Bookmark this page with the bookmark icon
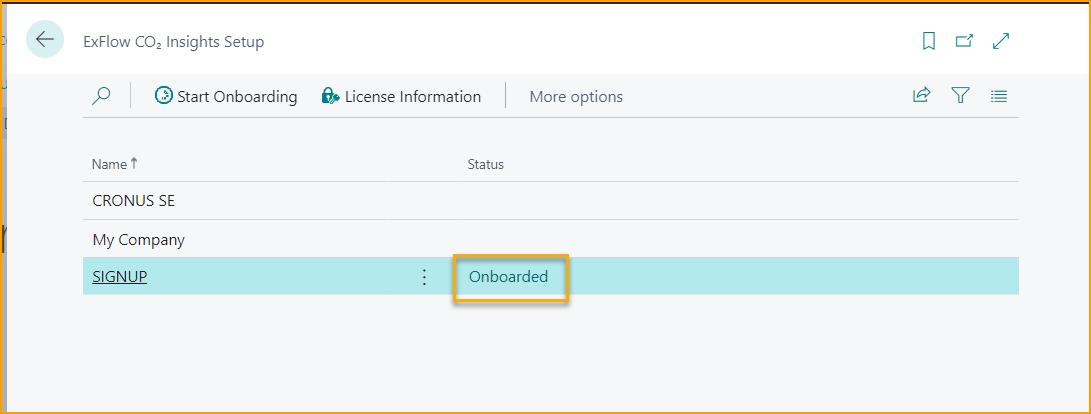Screen dimensions: 1091x414 click(x=928, y=41)
